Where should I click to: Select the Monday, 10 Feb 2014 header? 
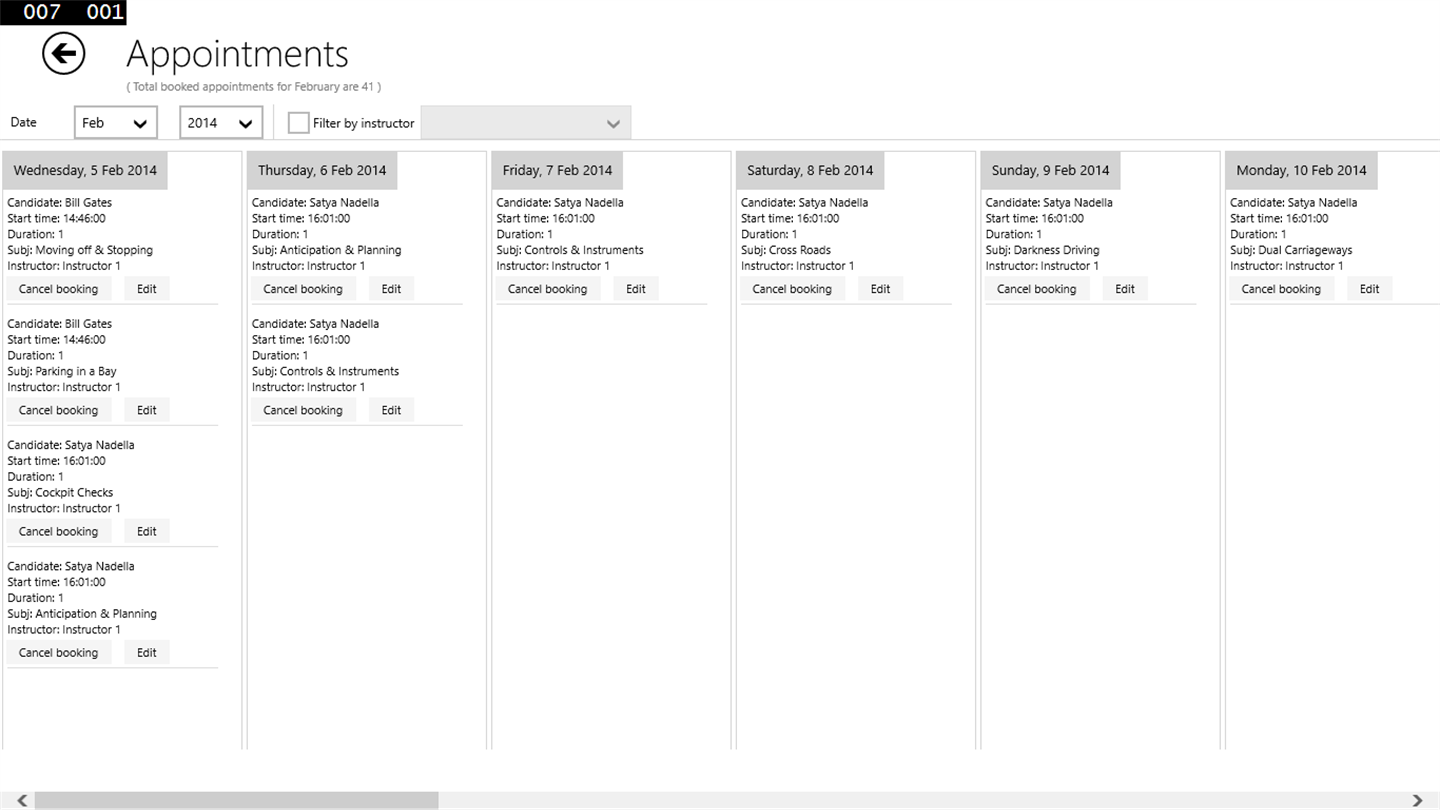[x=1301, y=170]
